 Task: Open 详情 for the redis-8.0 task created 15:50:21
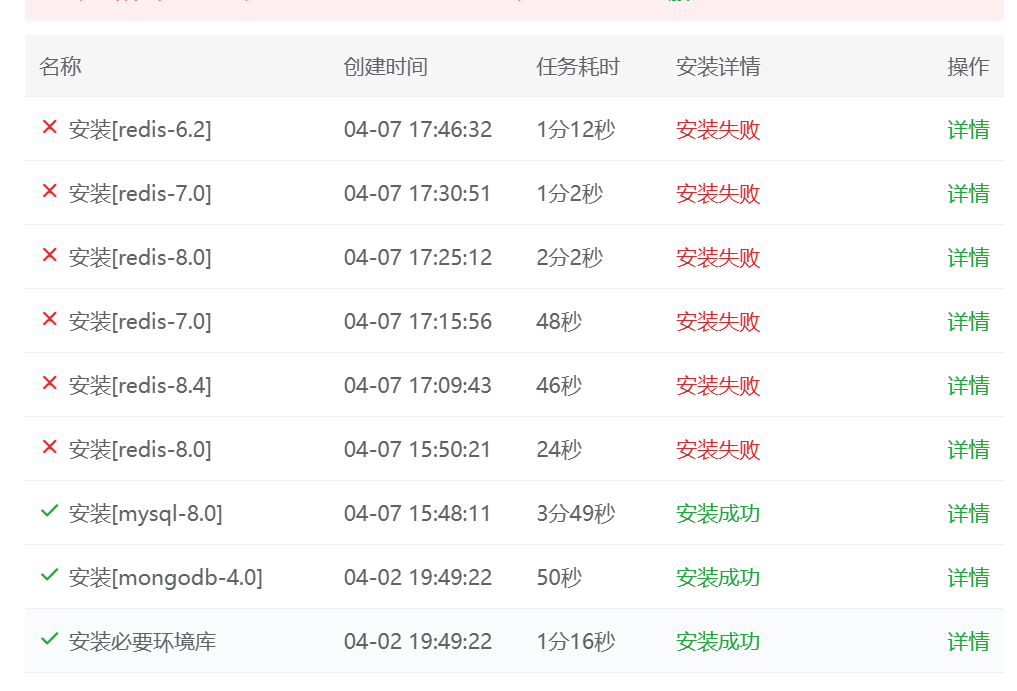tap(968, 449)
